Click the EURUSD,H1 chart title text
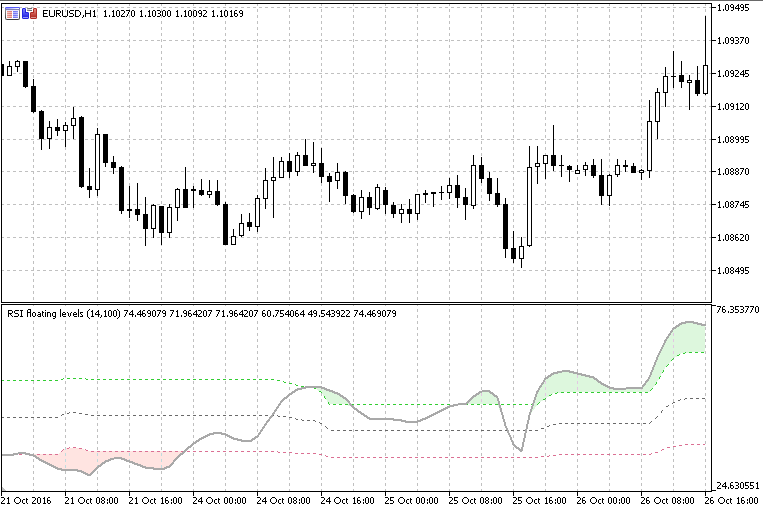 pyautogui.click(x=69, y=14)
